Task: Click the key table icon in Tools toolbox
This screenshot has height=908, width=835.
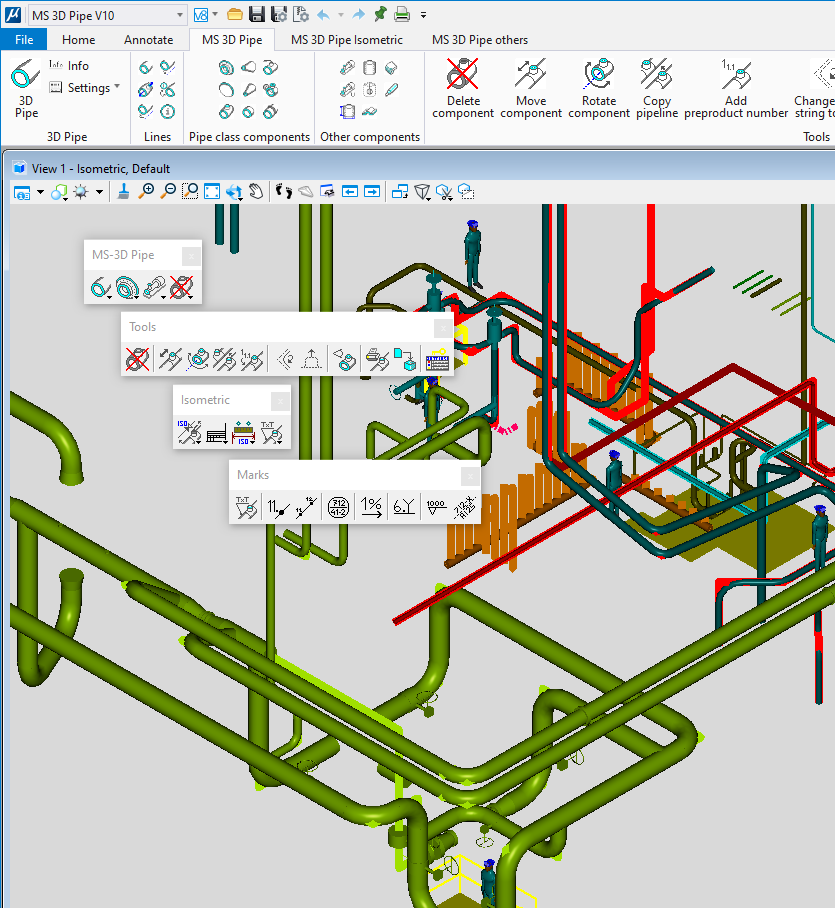Action: coord(437,360)
